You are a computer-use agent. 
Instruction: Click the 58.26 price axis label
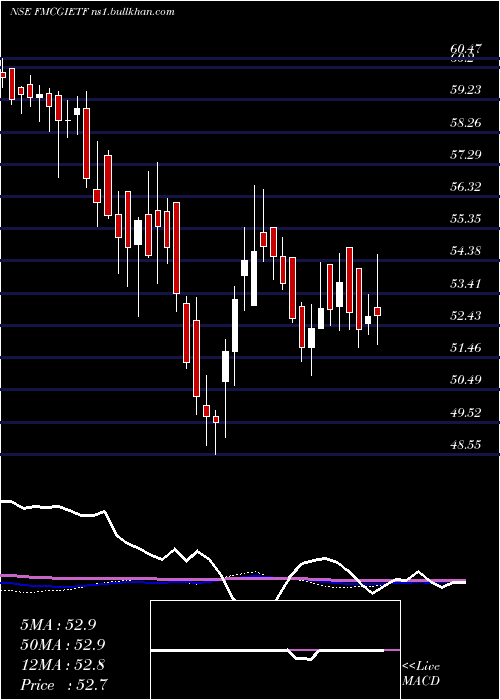click(466, 122)
